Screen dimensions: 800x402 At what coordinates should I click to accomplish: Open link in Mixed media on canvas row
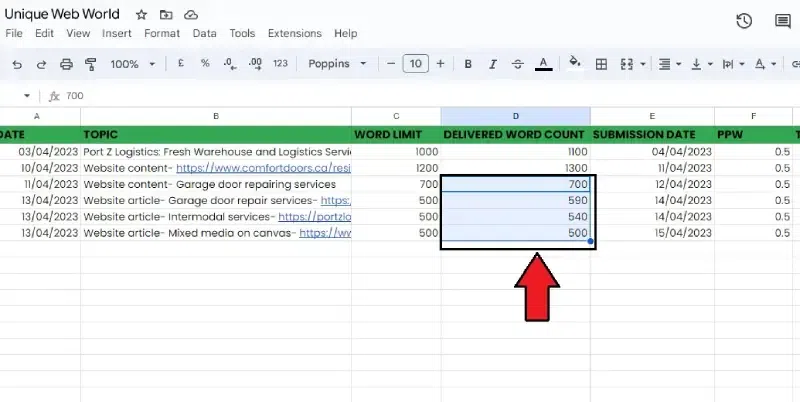click(x=326, y=233)
